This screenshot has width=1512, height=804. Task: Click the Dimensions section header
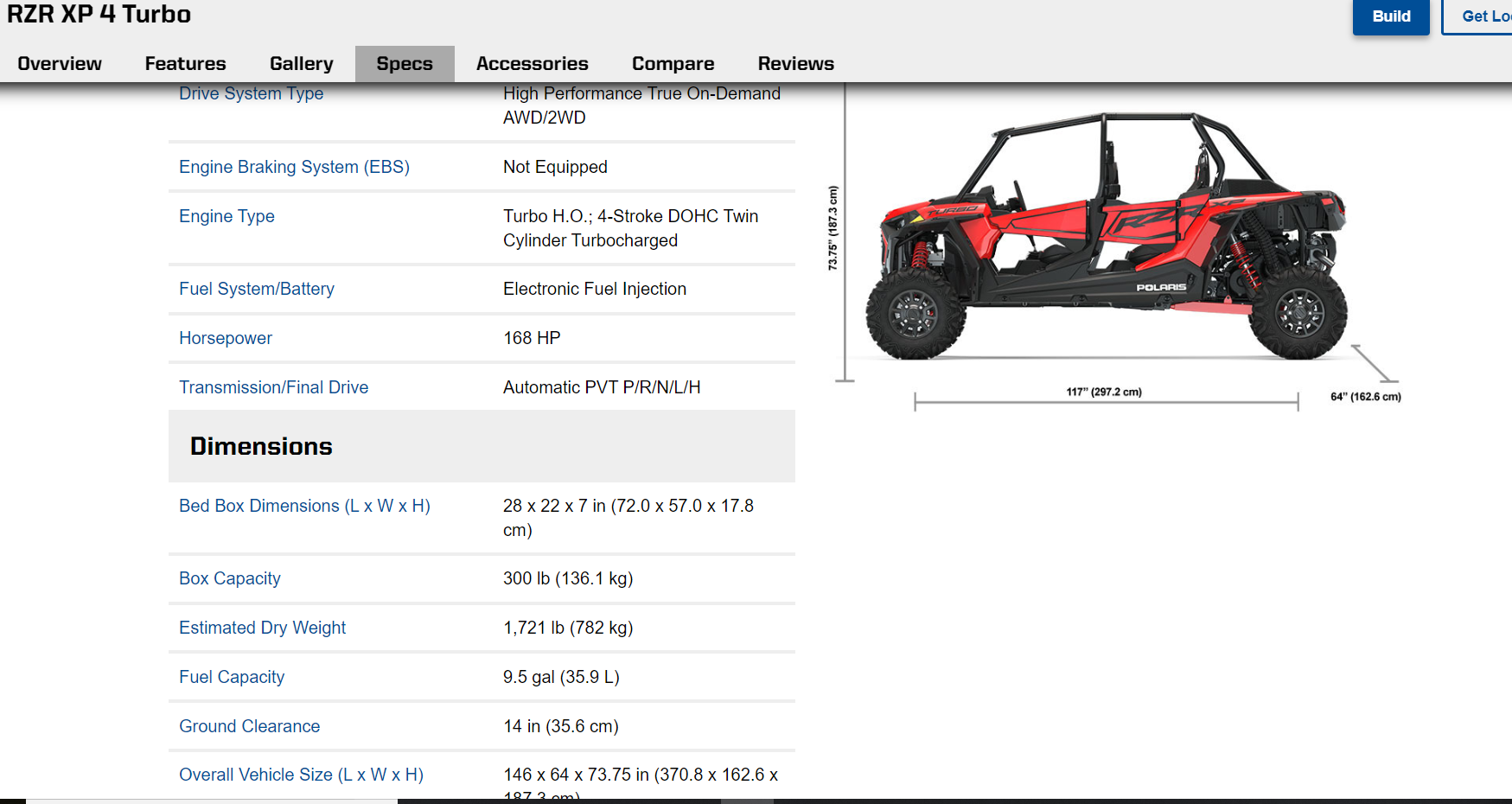pyautogui.click(x=482, y=446)
